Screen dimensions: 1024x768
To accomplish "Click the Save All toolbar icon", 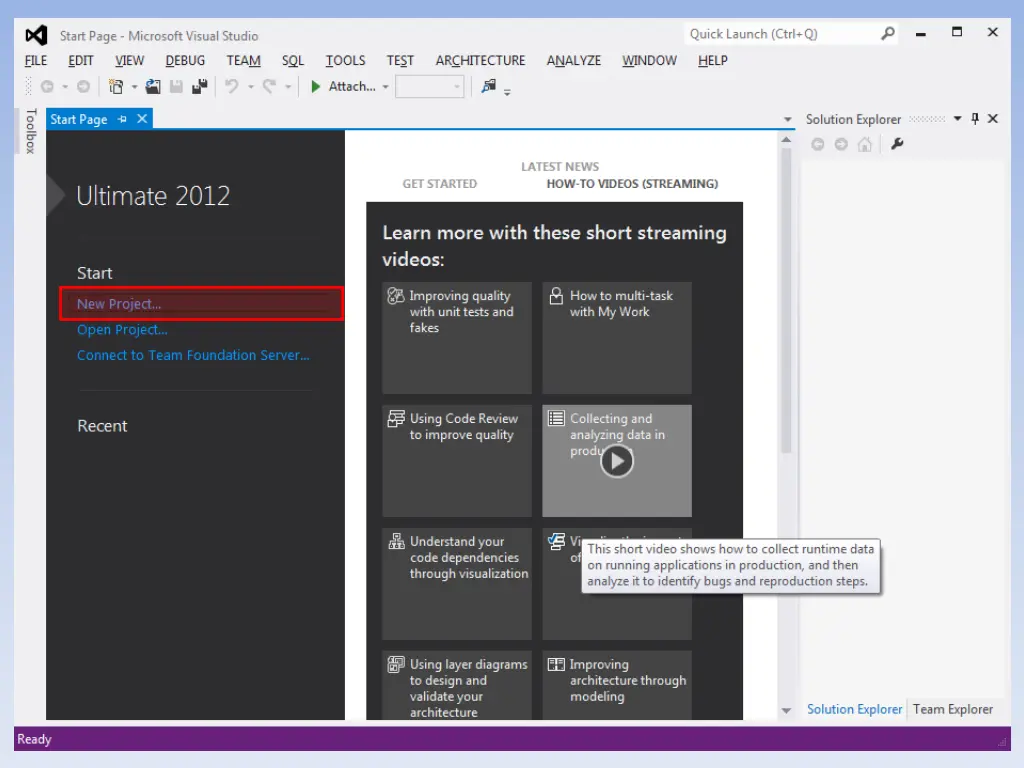I will [x=200, y=86].
